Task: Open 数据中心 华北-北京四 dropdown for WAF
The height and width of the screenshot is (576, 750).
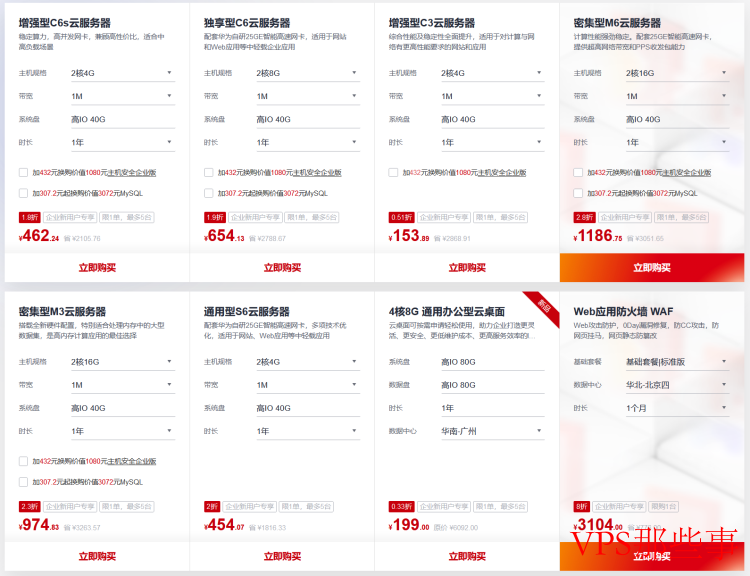Action: 677,385
